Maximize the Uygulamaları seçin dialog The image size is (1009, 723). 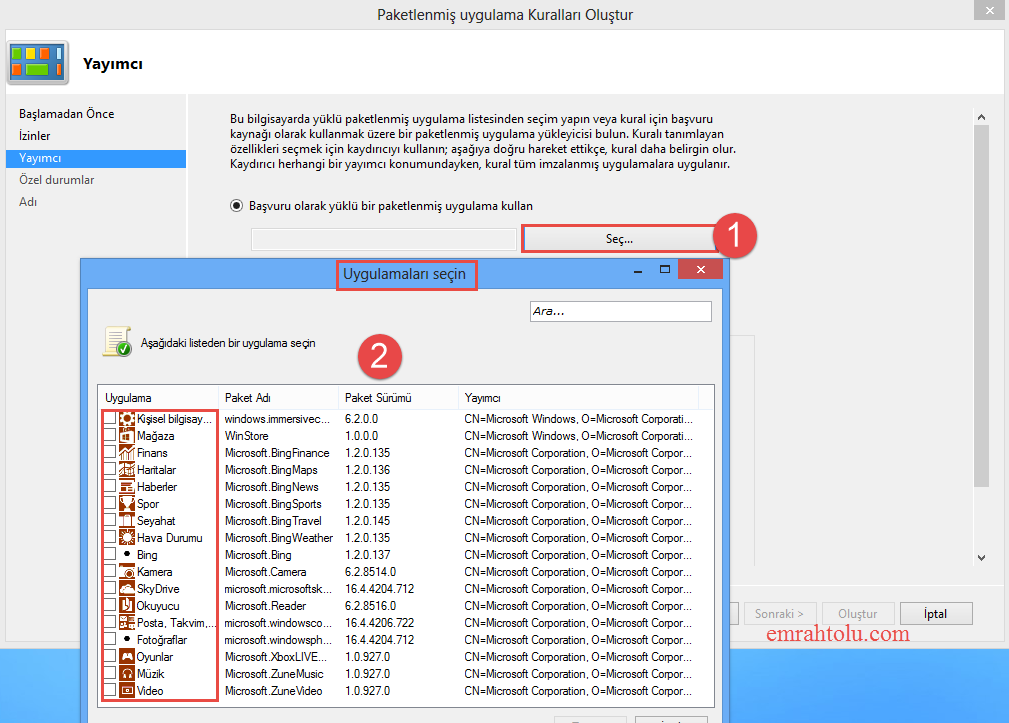click(x=665, y=270)
